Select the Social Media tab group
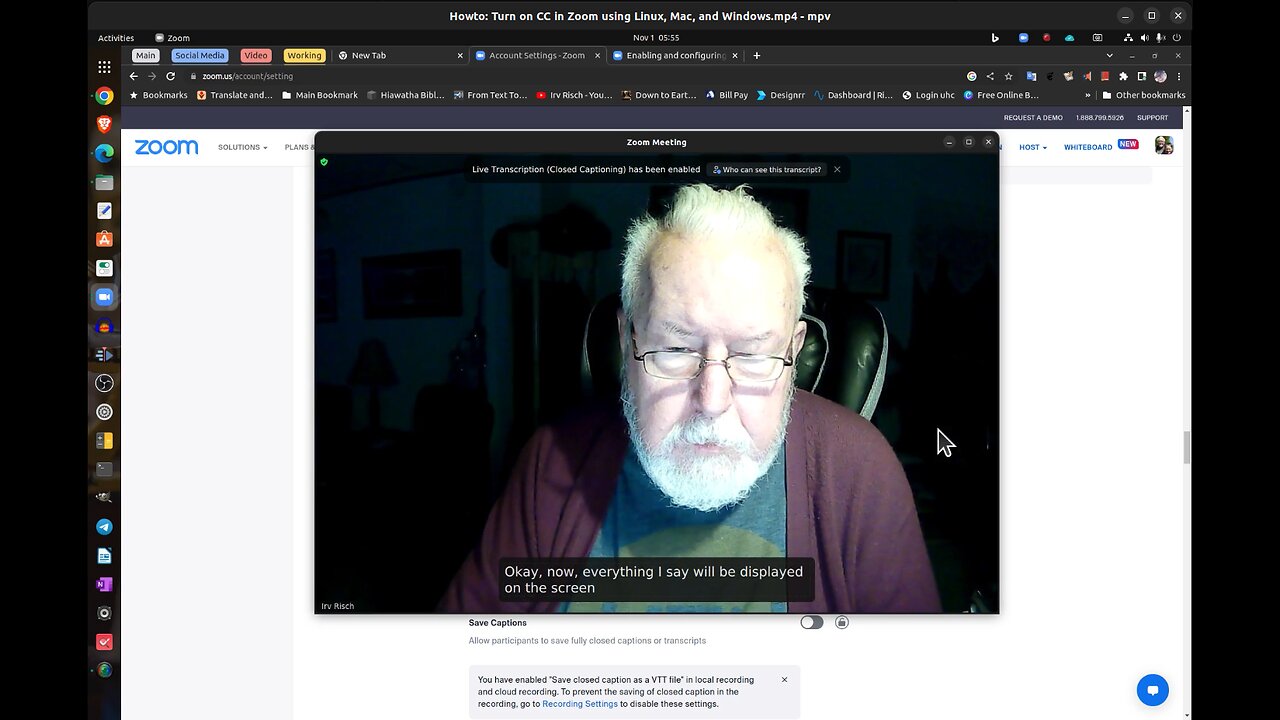Screen dimensions: 1280x720 [x=199, y=55]
